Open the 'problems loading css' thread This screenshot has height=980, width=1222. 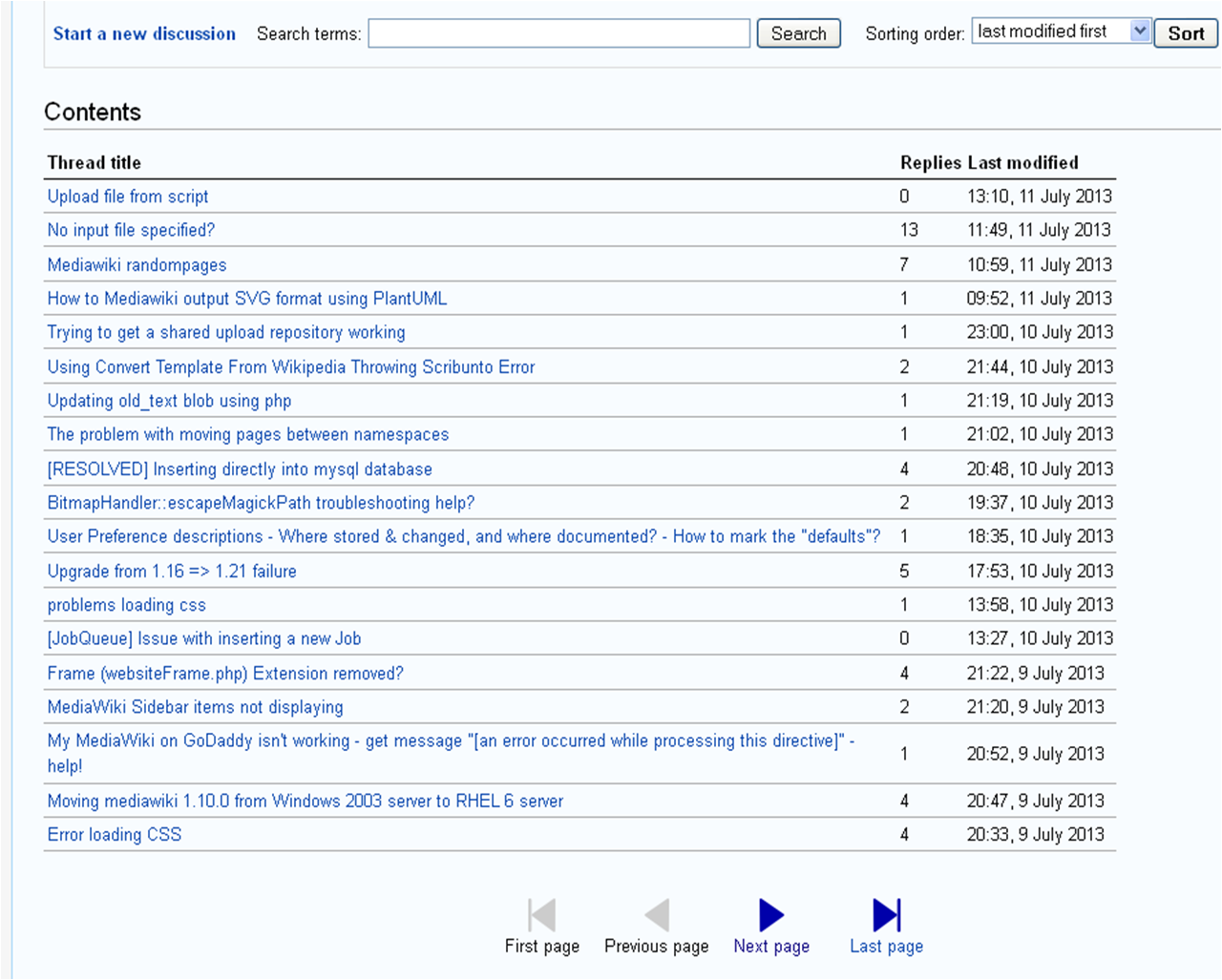[126, 605]
